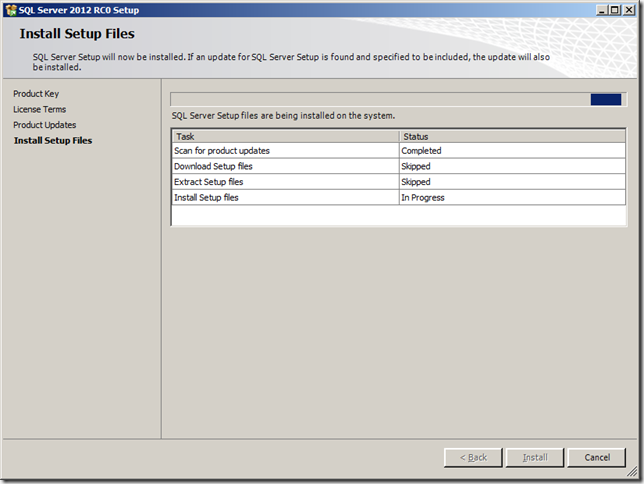Cancel the SQL Server setup
This screenshot has width=644, height=484.
pyautogui.click(x=597, y=457)
